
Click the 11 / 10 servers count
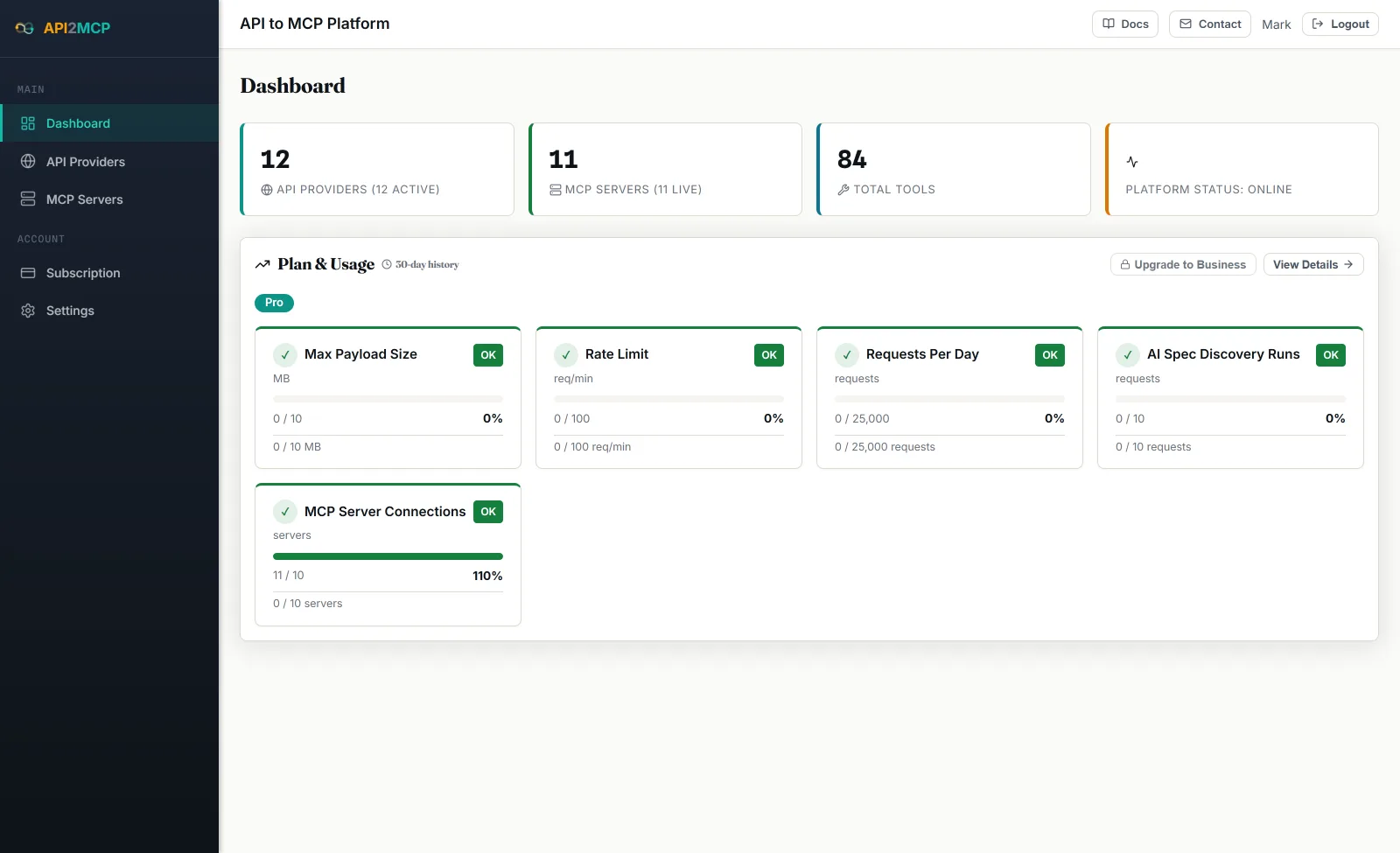point(289,576)
